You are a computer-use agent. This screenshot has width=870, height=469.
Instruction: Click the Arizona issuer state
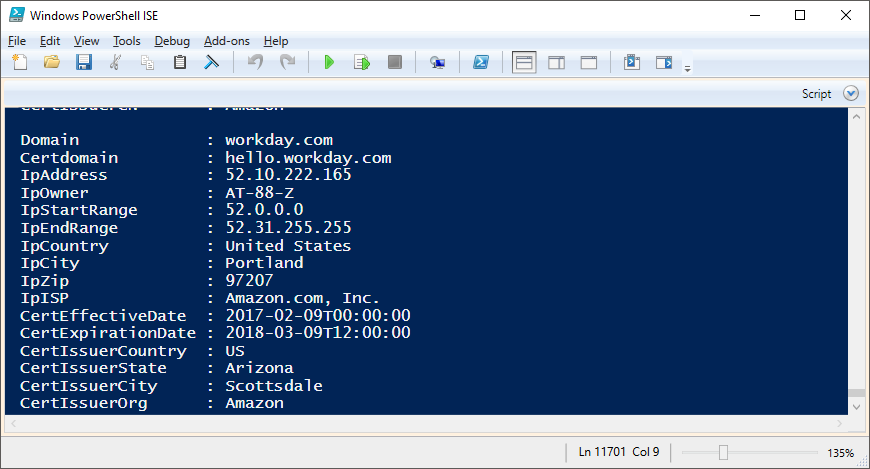(259, 368)
